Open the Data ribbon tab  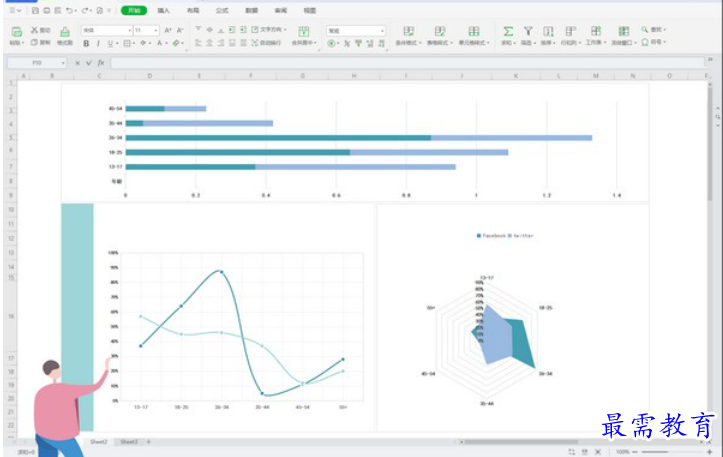pyautogui.click(x=251, y=10)
